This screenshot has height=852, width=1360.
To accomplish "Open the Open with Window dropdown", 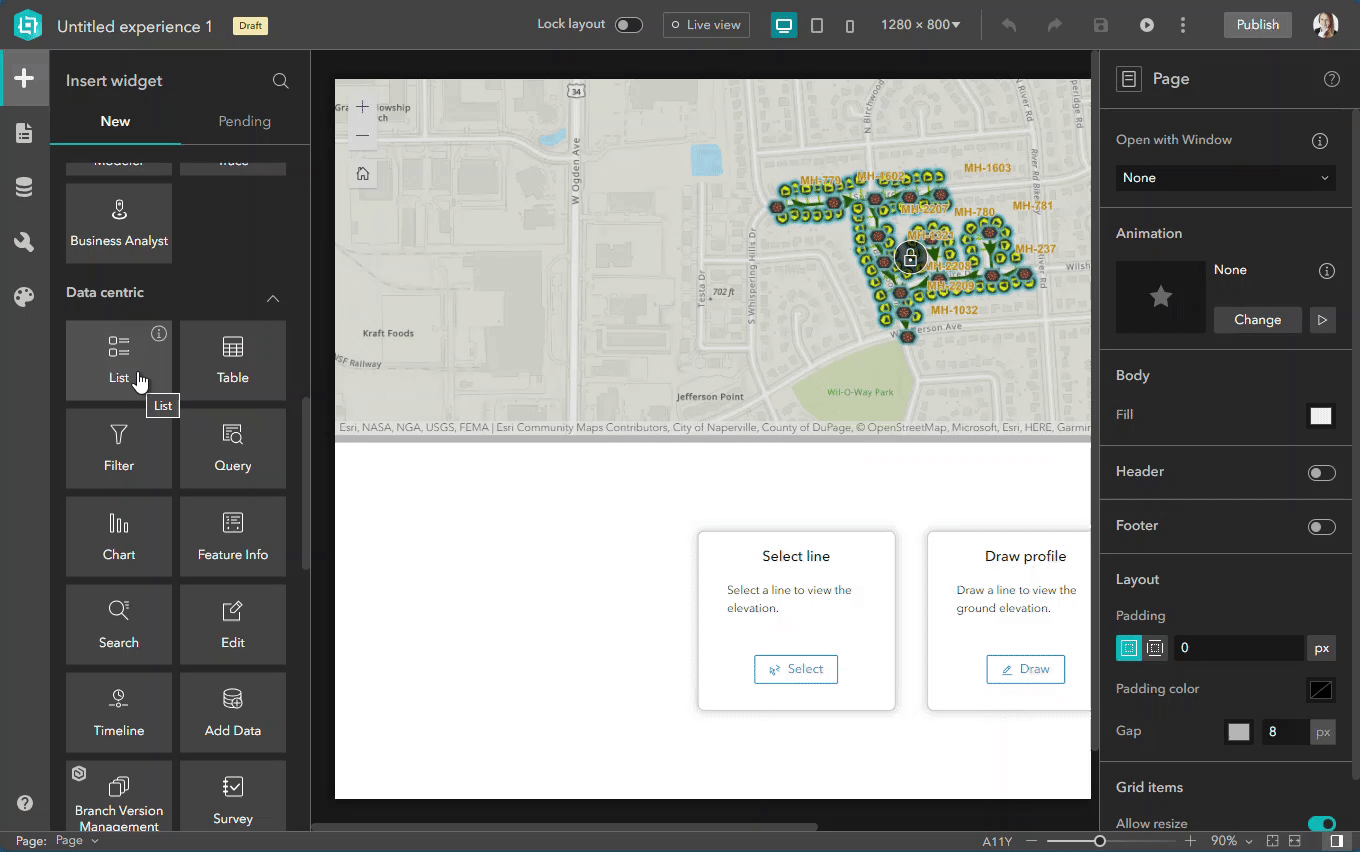I will (1226, 178).
